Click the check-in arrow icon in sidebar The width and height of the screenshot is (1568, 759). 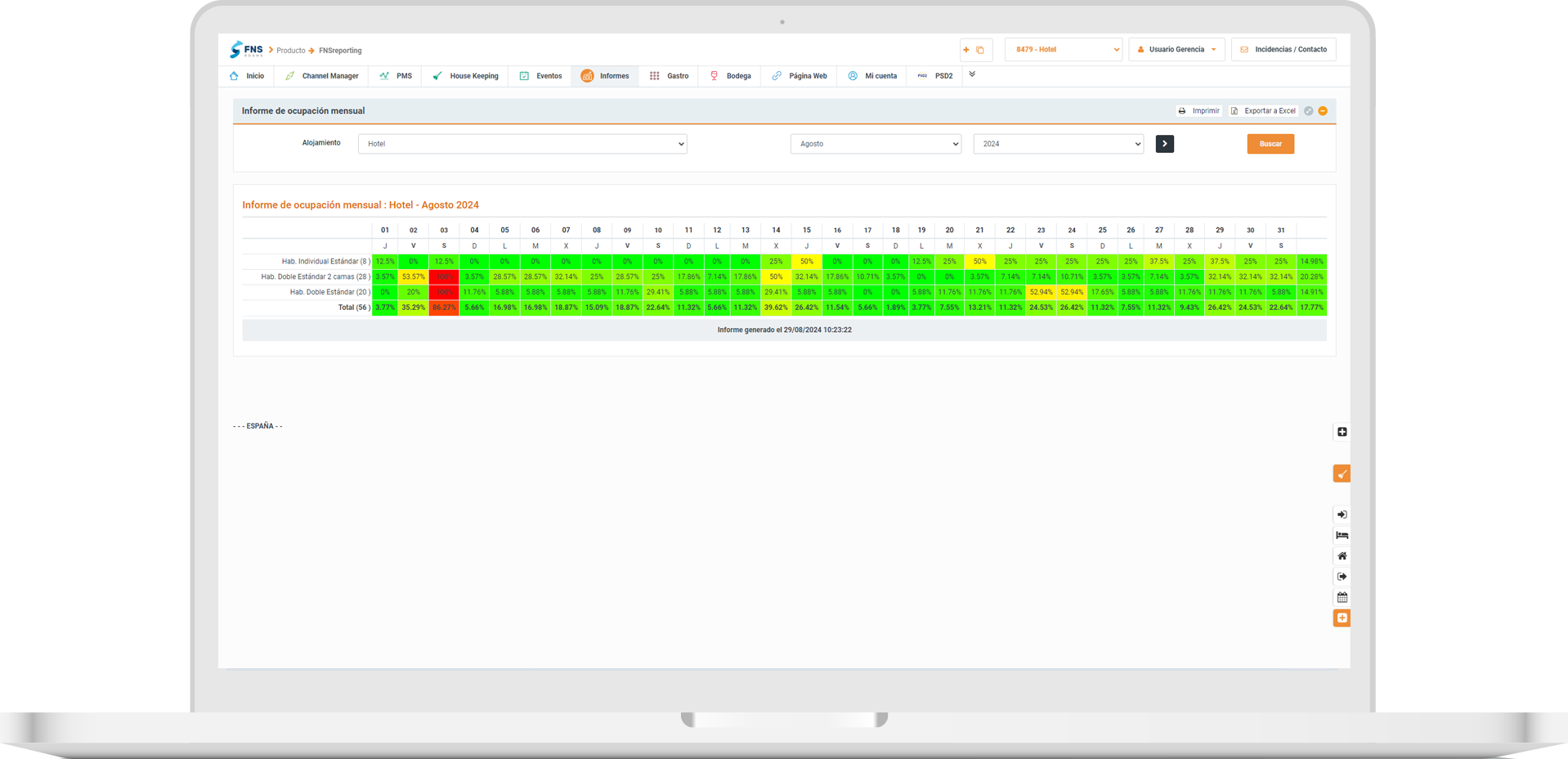pyautogui.click(x=1342, y=514)
